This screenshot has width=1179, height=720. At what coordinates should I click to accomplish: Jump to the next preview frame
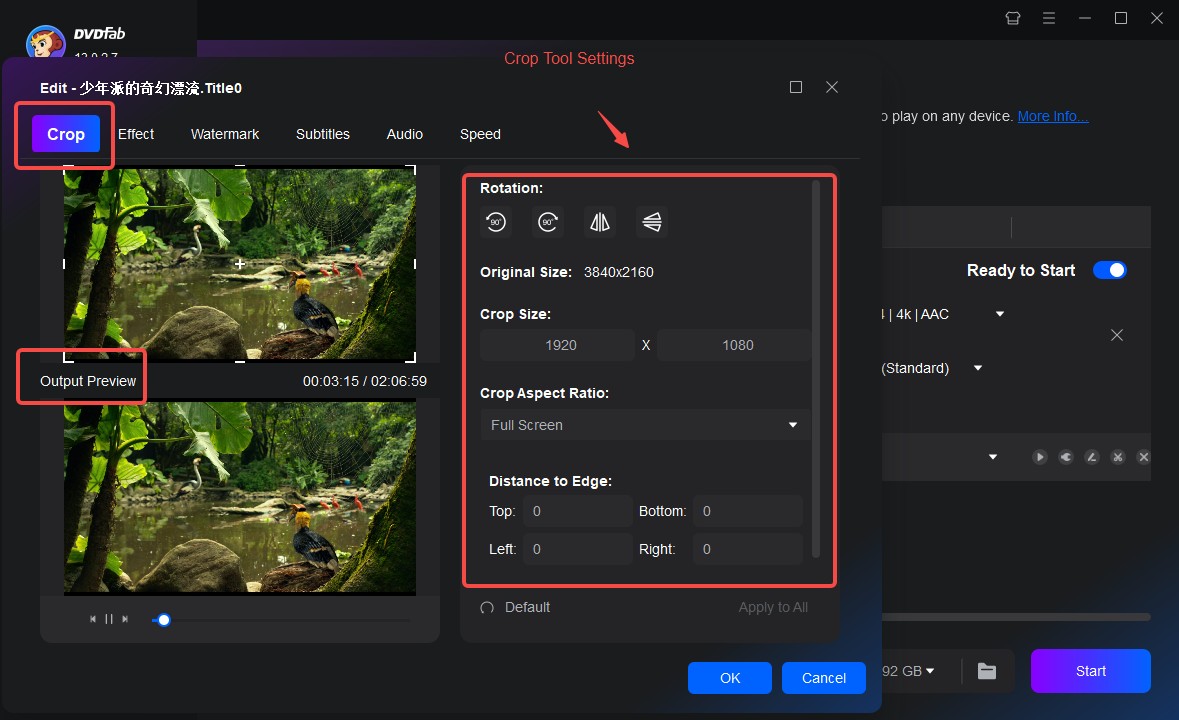click(125, 620)
